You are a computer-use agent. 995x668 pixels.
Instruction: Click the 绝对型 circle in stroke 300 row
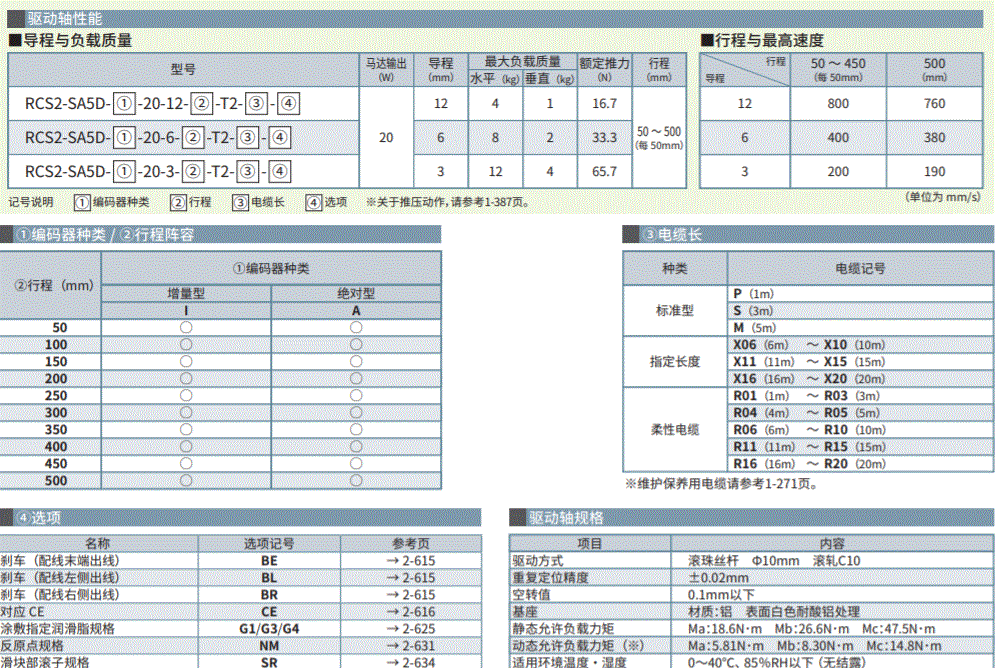coord(356,412)
